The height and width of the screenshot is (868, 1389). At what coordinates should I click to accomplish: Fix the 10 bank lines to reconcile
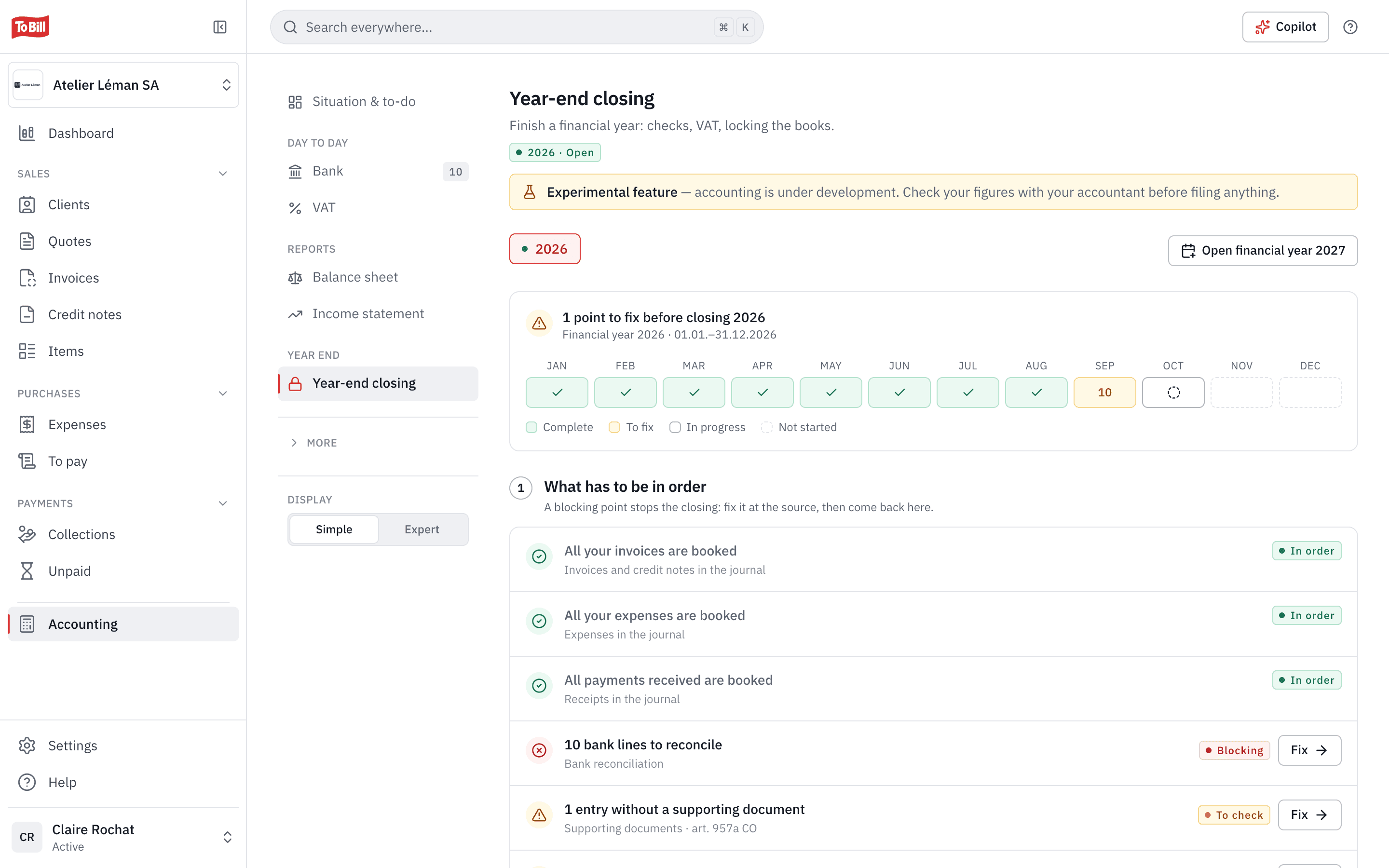coord(1309,750)
